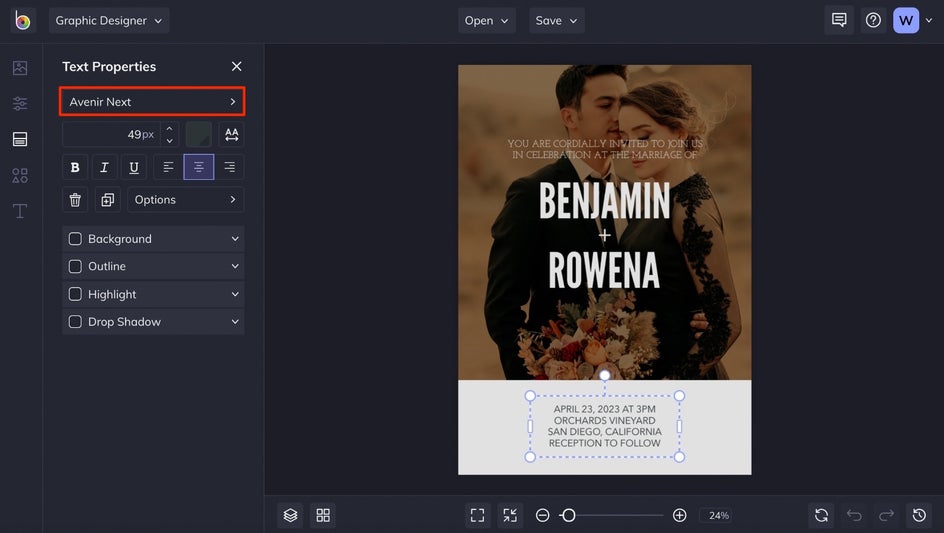The width and height of the screenshot is (944, 533).
Task: Expand the Highlight section chevron
Action: (235, 294)
